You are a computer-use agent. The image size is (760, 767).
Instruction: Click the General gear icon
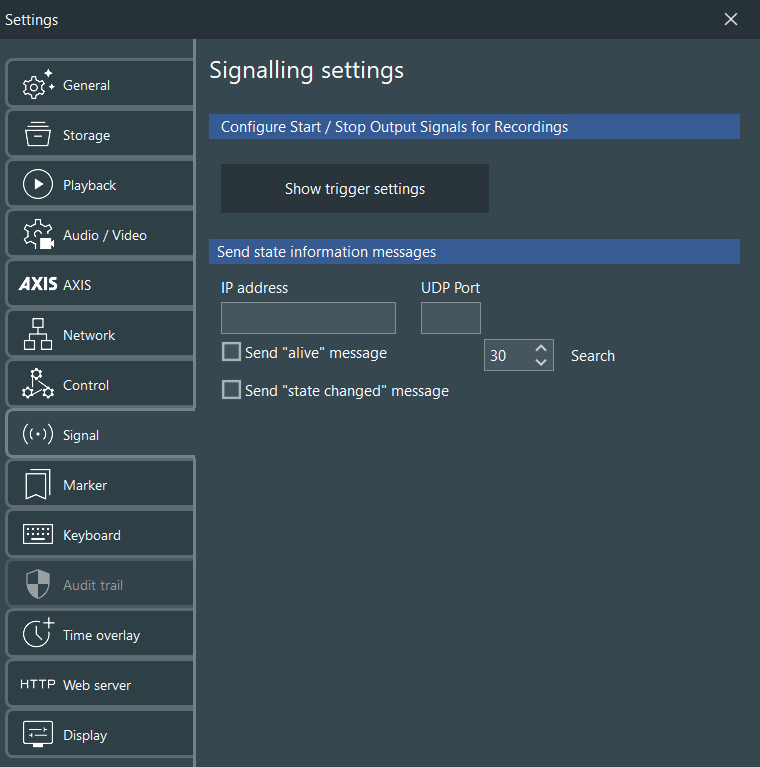[38, 85]
